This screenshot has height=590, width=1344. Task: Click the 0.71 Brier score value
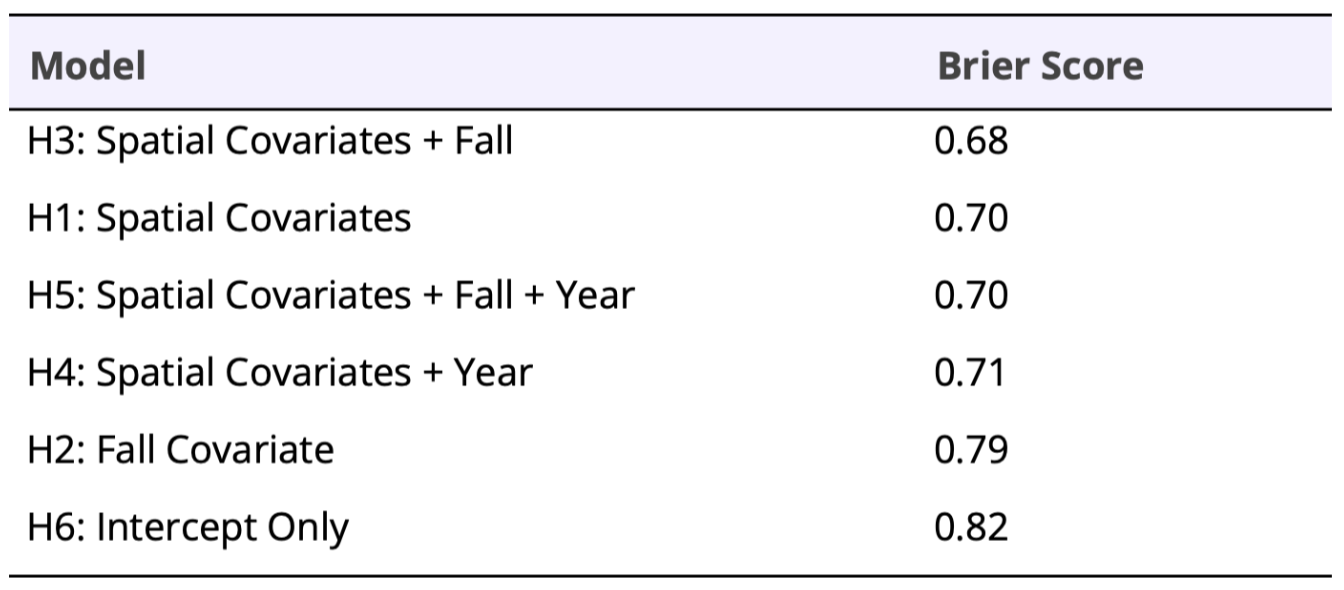[969, 372]
